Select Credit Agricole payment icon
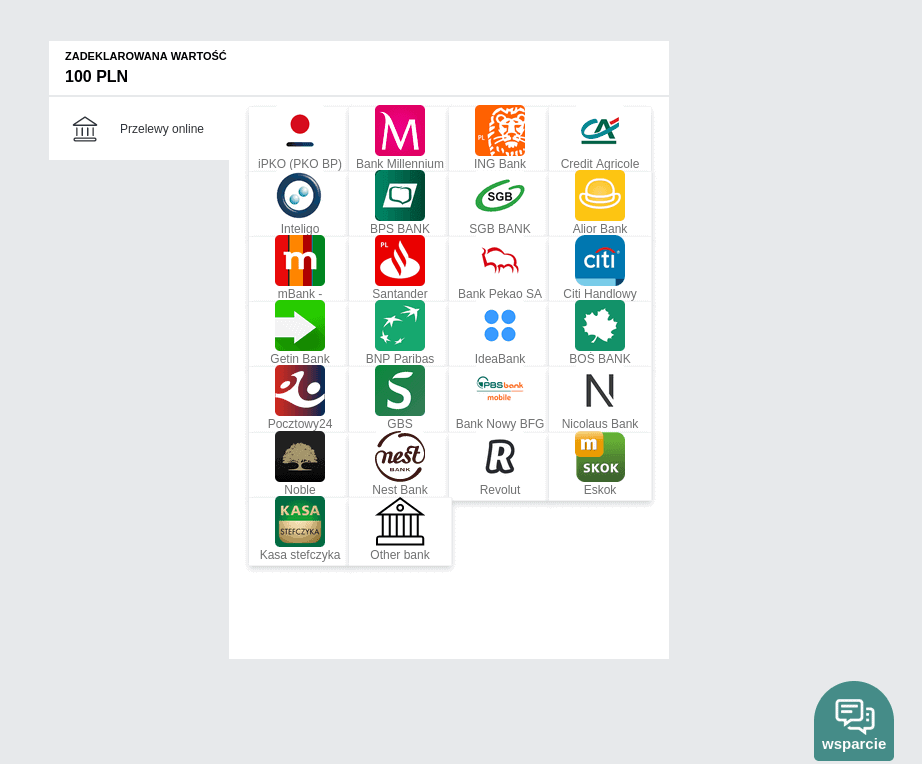 (600, 131)
